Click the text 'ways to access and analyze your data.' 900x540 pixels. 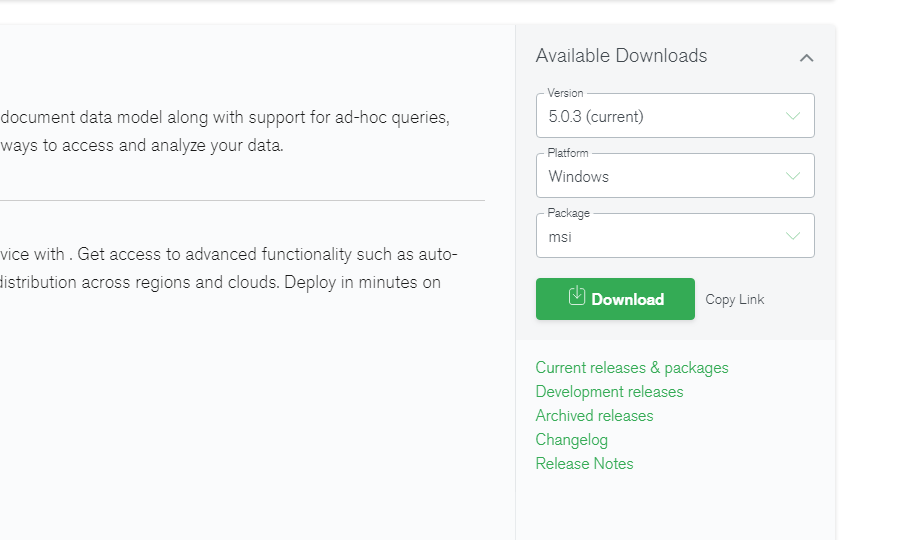[x=142, y=146]
